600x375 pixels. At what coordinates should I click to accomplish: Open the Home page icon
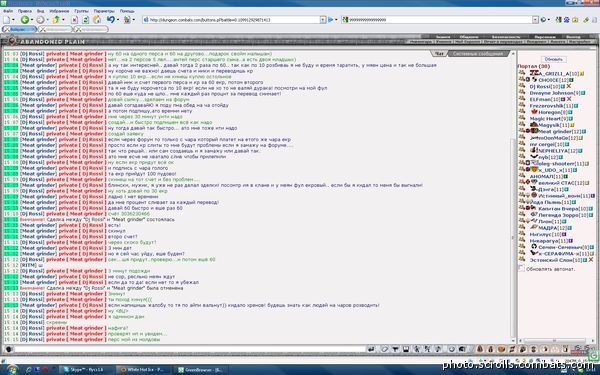97,20
